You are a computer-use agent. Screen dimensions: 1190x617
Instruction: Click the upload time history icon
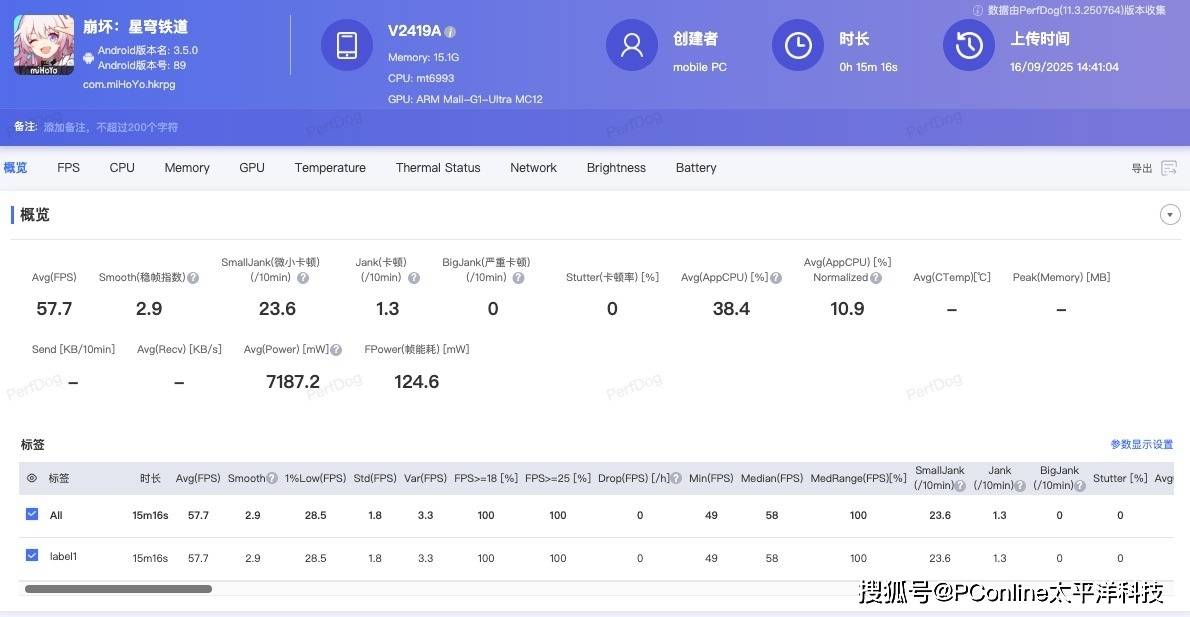point(968,46)
